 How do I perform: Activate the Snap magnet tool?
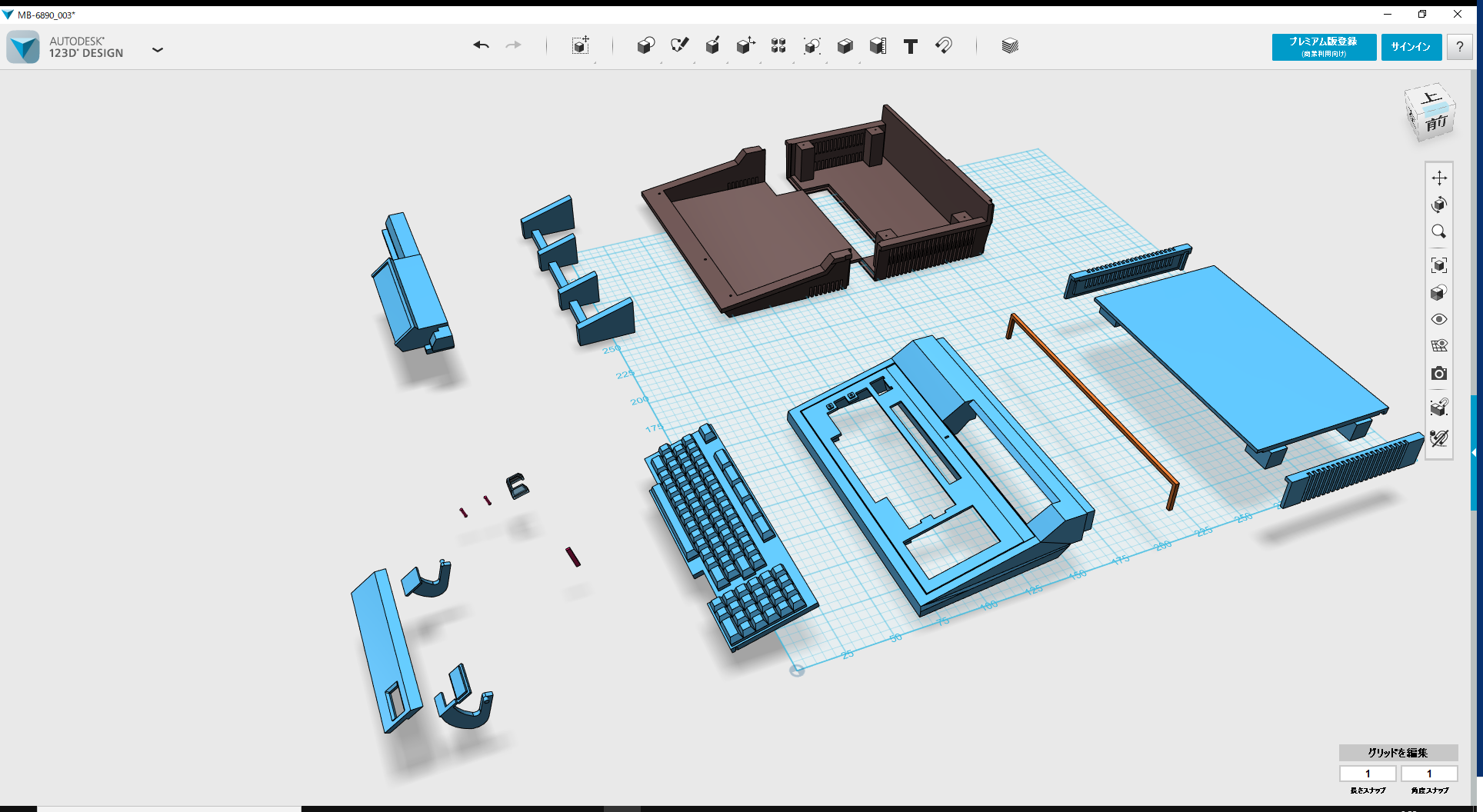[945, 46]
